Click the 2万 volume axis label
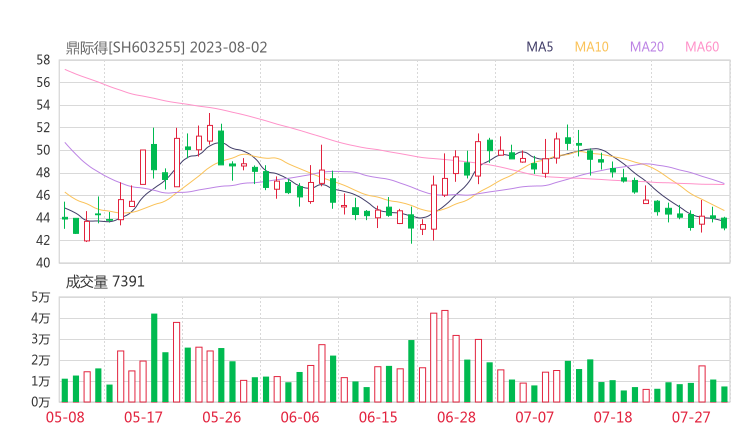The height and width of the screenshot is (440, 740). (x=41, y=360)
